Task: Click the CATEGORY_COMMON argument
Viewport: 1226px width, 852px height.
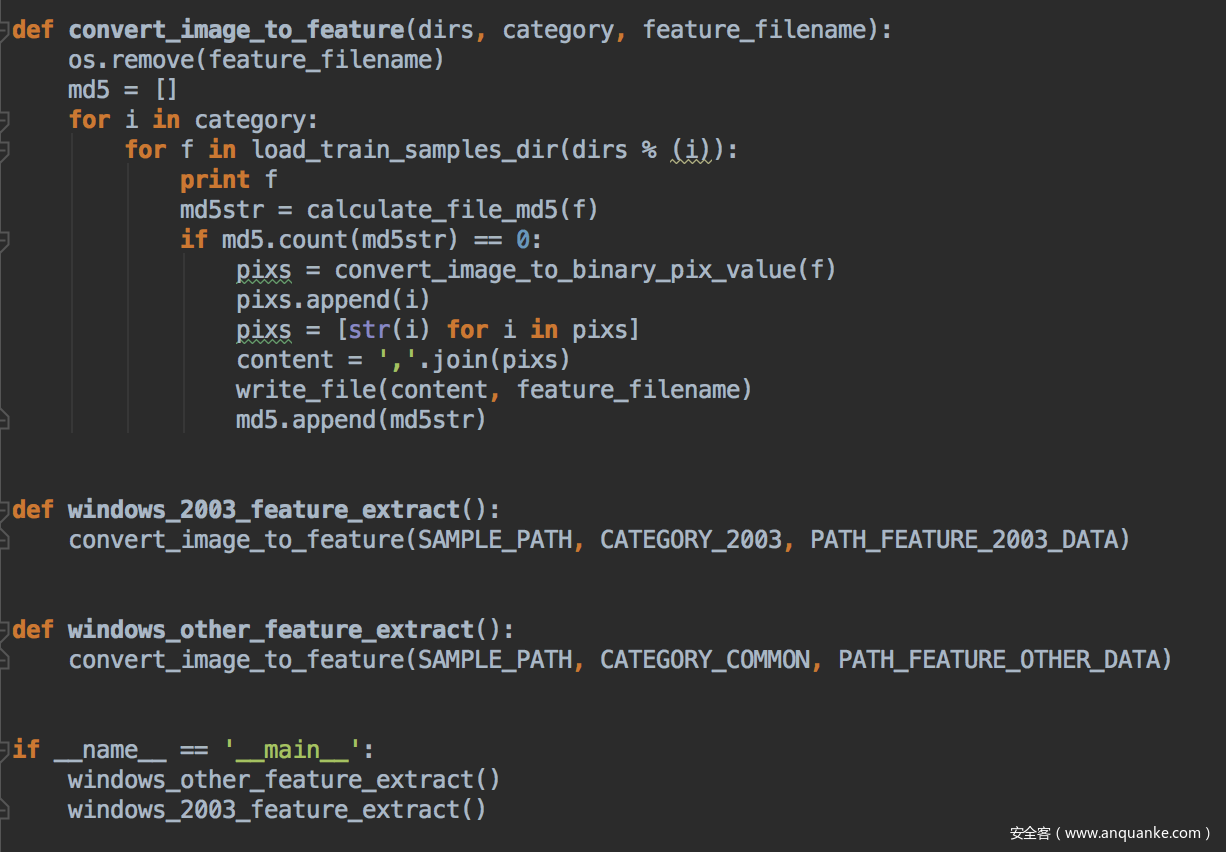Action: click(x=705, y=660)
